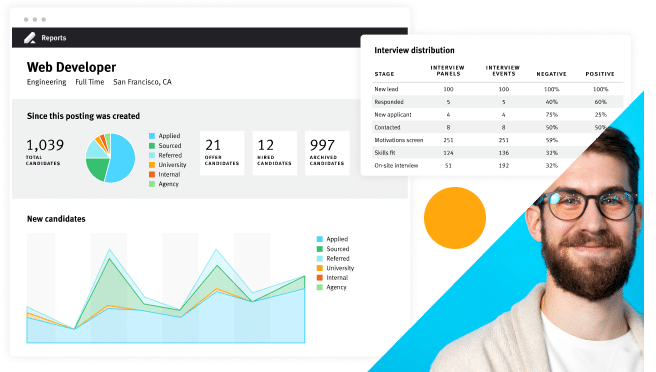Click the Engineering department tag
Screen dimensions: 656x372
(x=46, y=82)
